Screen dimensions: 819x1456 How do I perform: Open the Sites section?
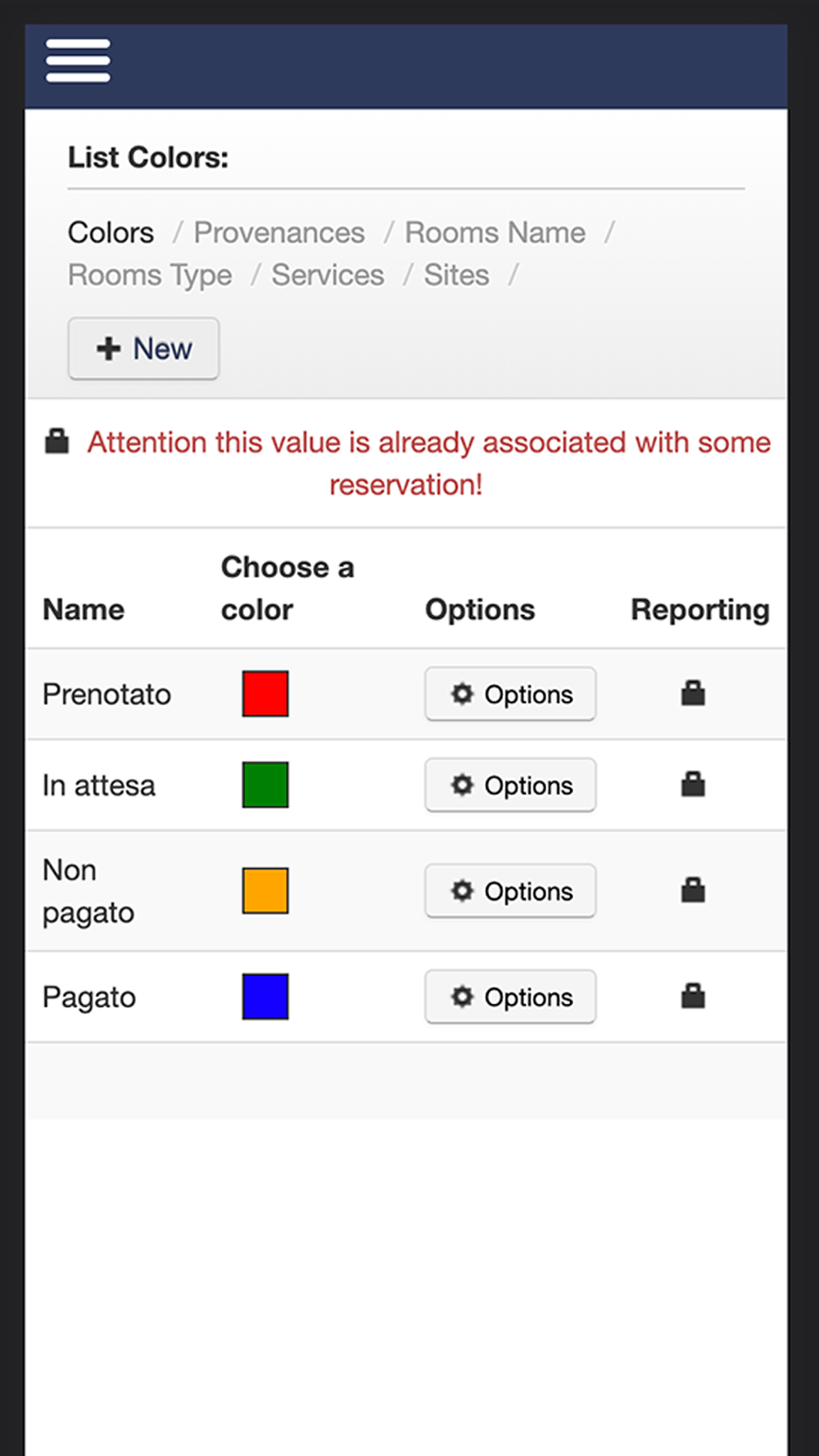[x=456, y=275]
